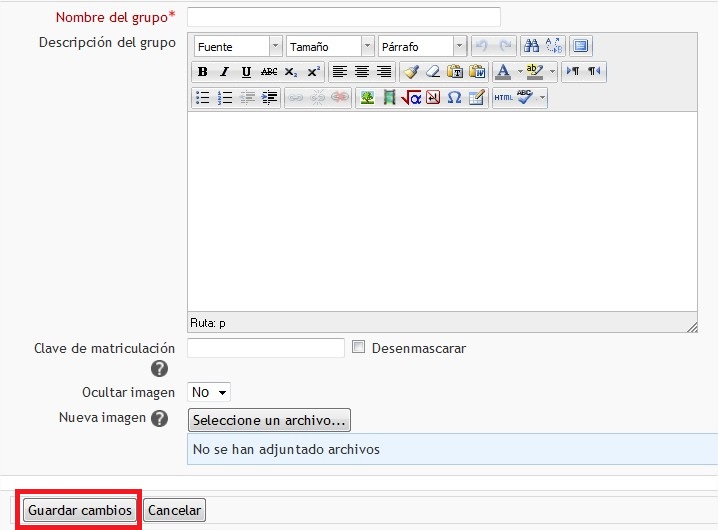718x530 pixels.
Task: Click Seleccione un archivo button
Action: pos(269,420)
